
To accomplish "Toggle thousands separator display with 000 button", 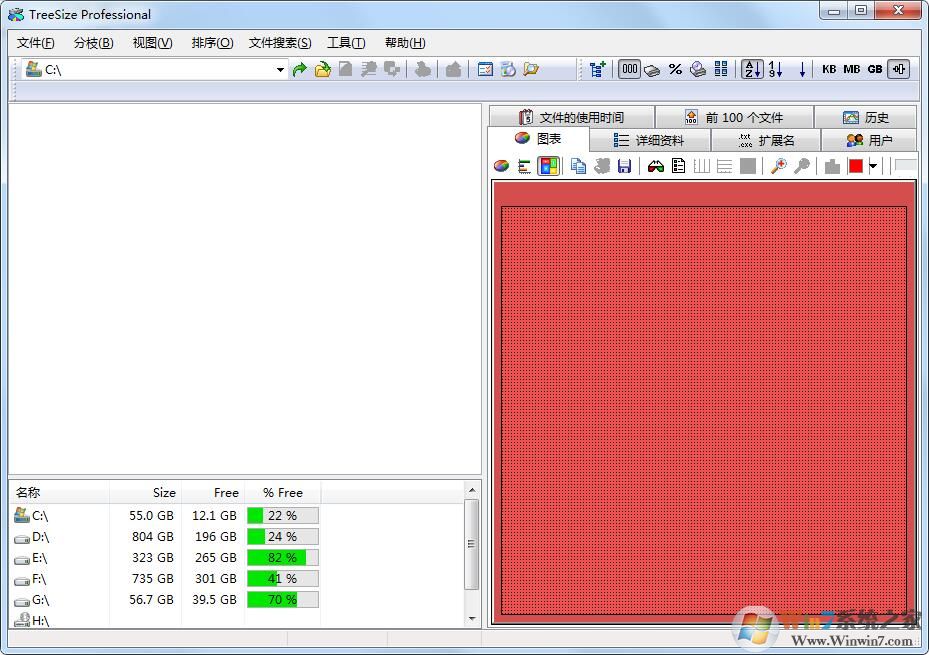I will pyautogui.click(x=630, y=69).
